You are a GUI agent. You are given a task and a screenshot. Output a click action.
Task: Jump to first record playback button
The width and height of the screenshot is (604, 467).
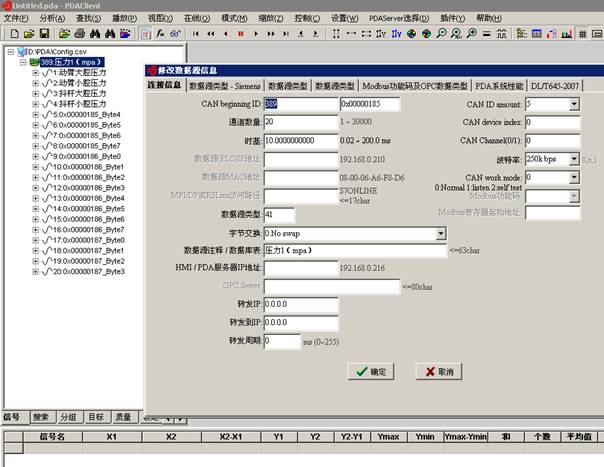pyautogui.click(x=196, y=34)
